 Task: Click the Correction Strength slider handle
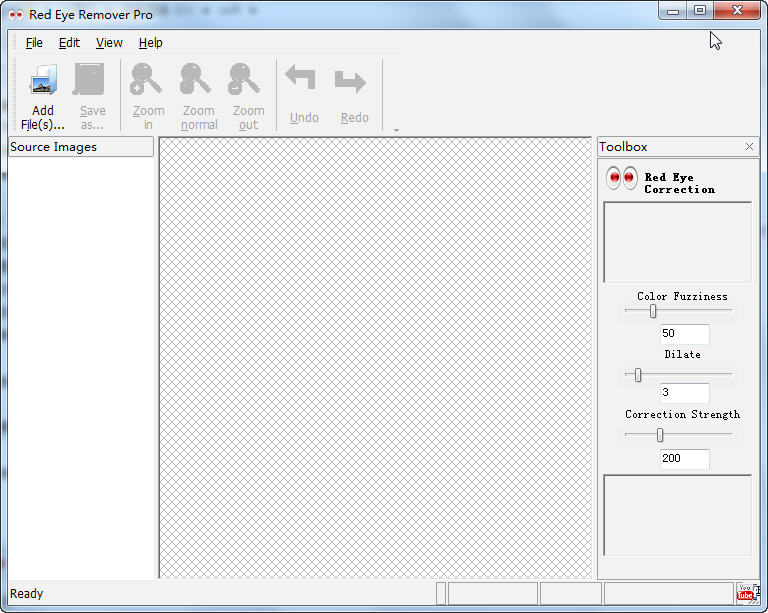660,435
